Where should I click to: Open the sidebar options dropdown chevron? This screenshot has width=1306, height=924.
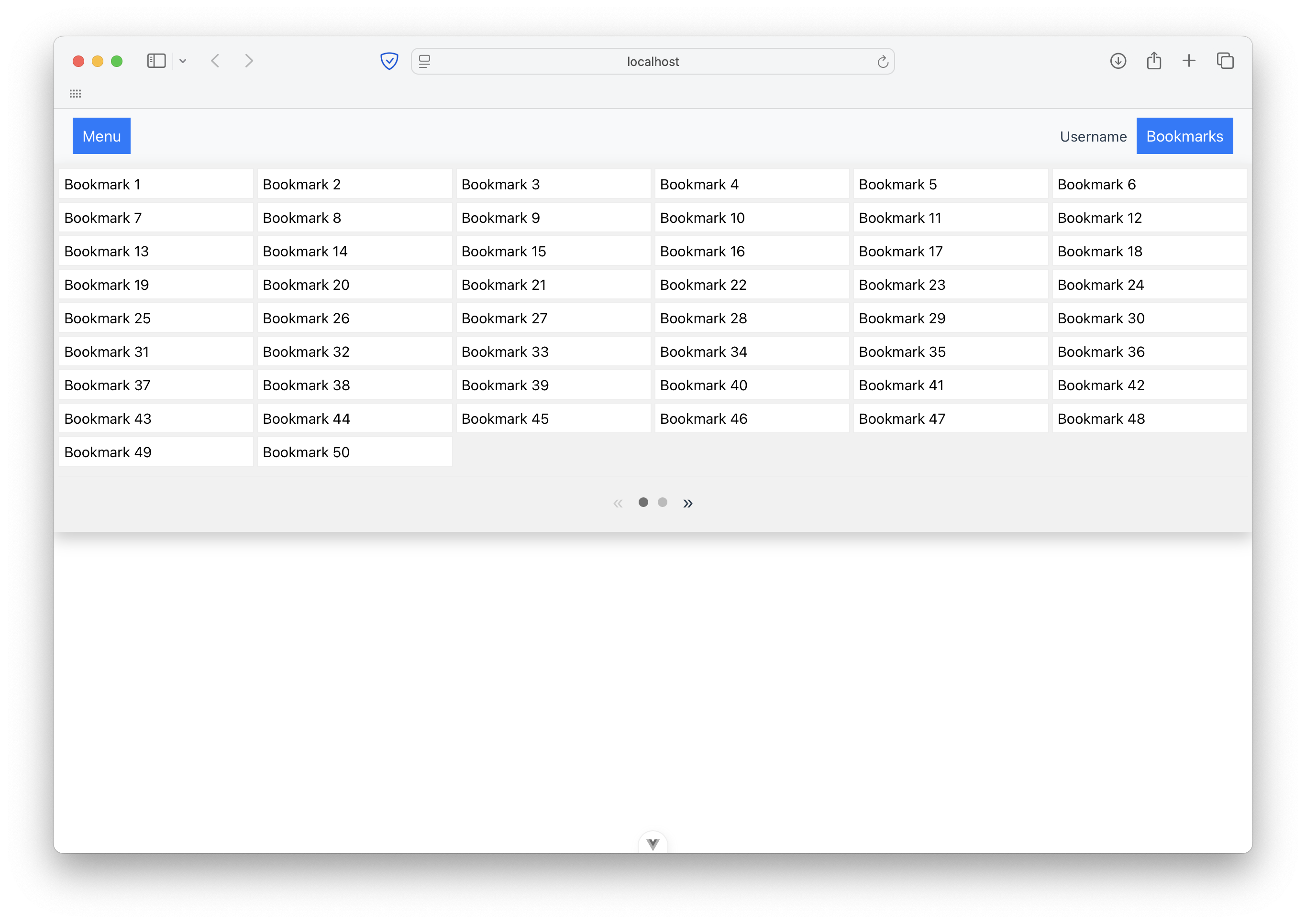coord(183,61)
